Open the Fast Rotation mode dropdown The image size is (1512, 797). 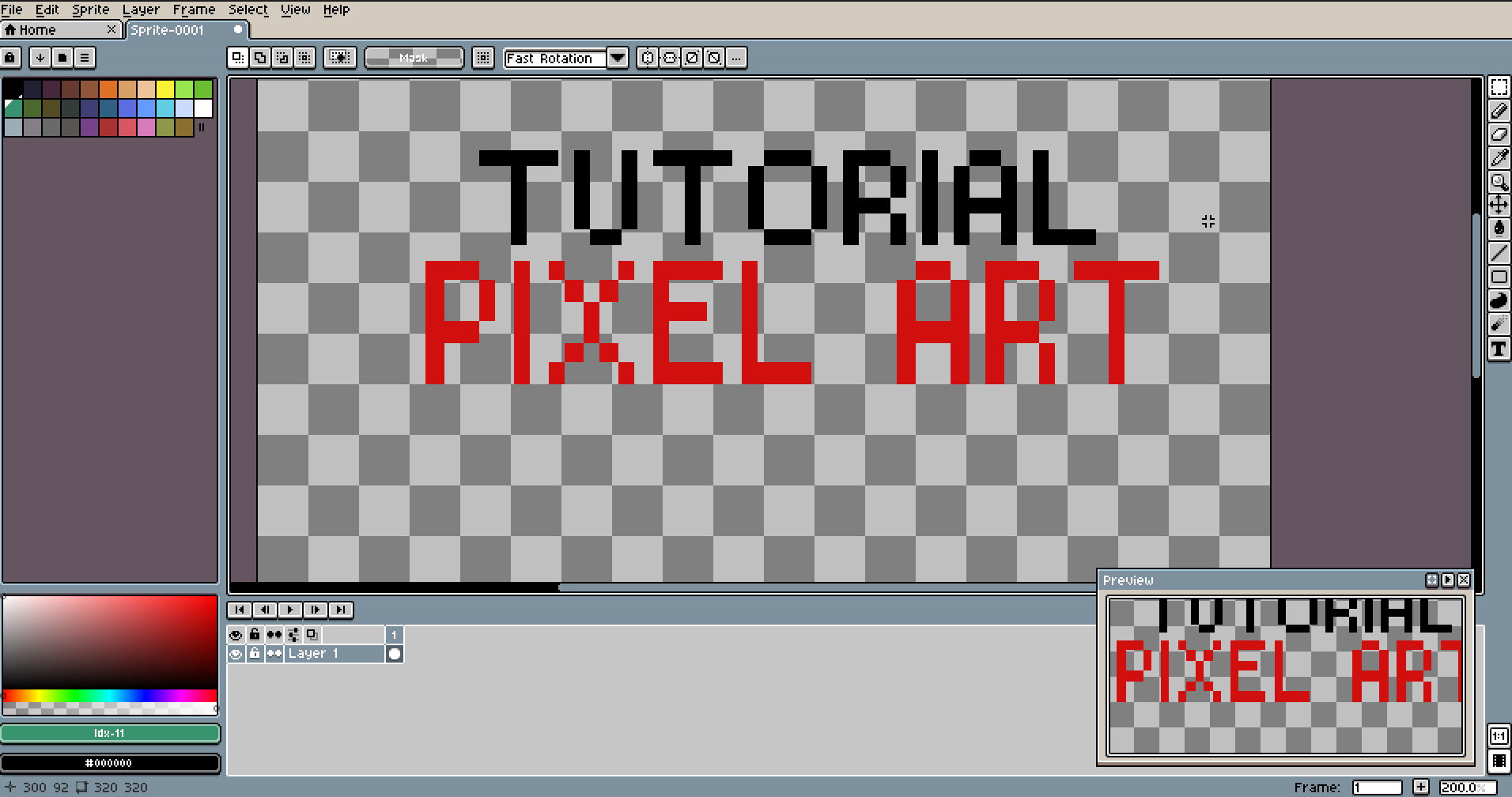(618, 57)
